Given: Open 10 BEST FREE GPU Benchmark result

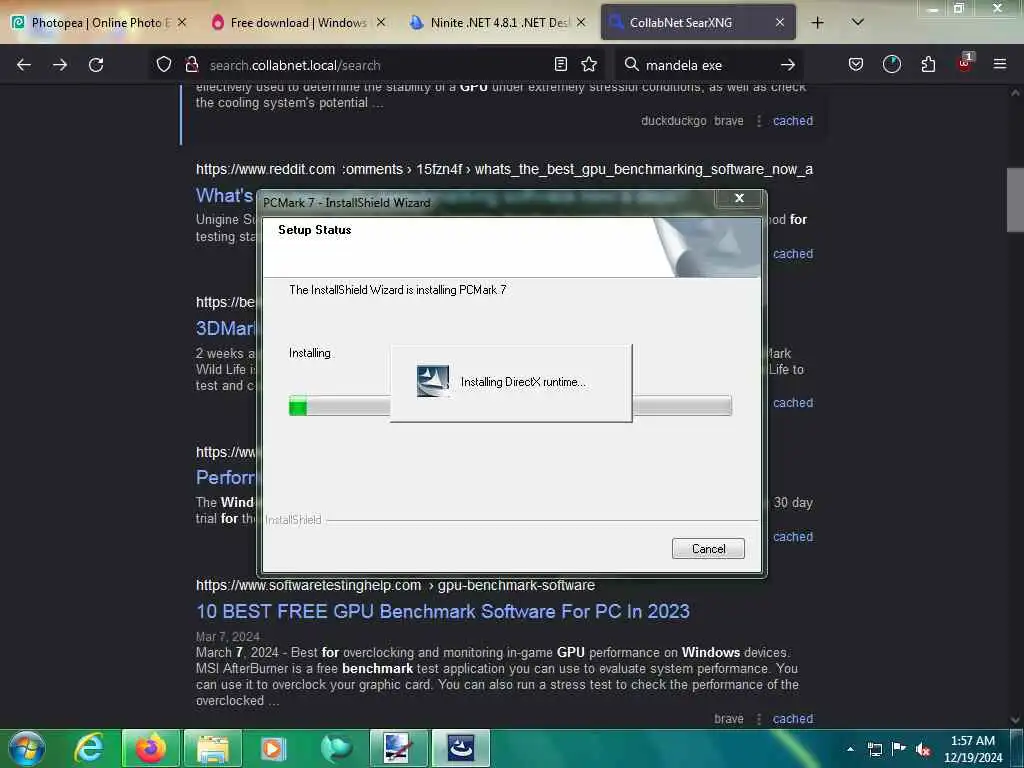Looking at the screenshot, I should point(443,611).
